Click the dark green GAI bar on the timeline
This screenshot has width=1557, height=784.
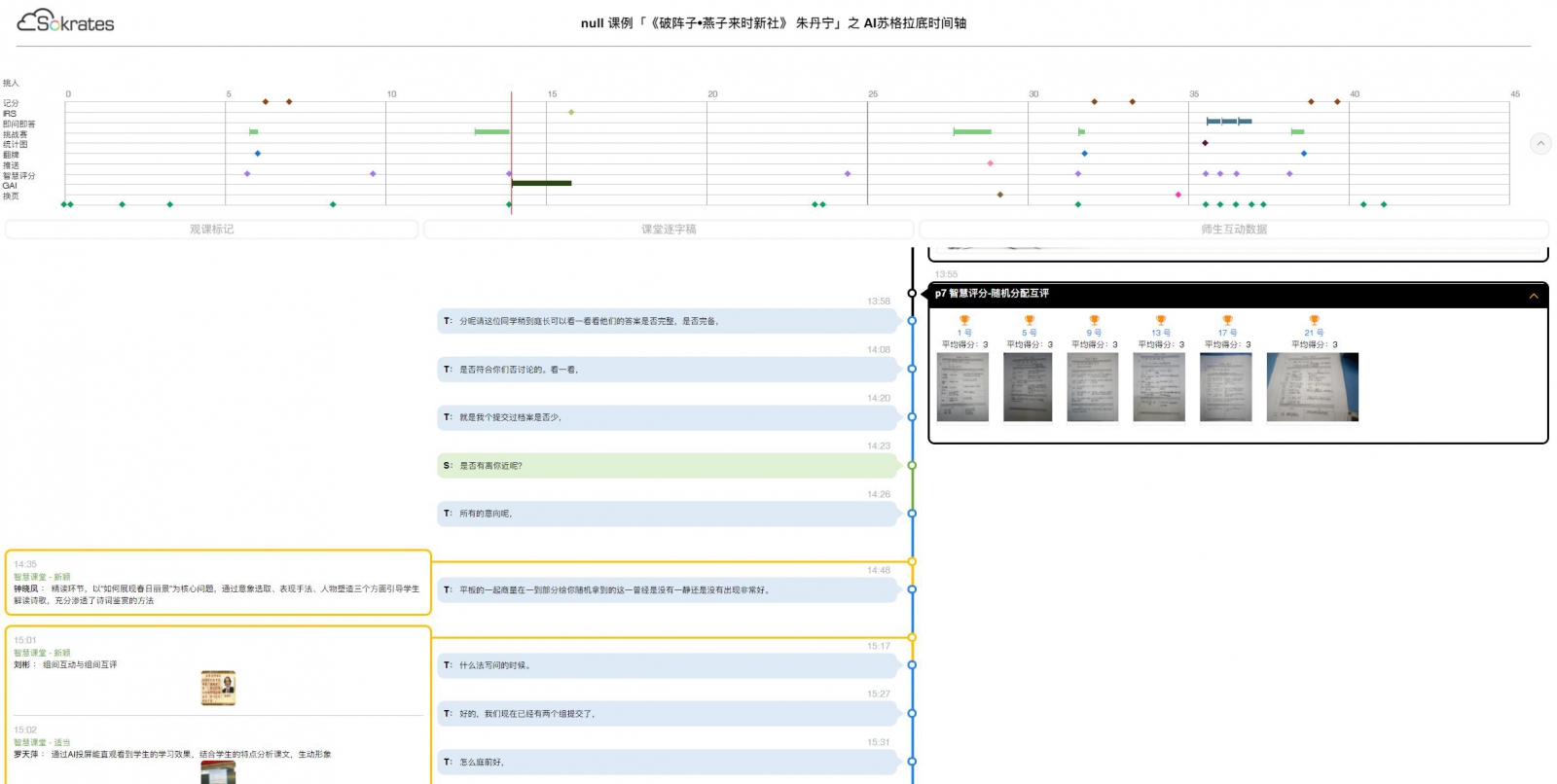(x=541, y=183)
